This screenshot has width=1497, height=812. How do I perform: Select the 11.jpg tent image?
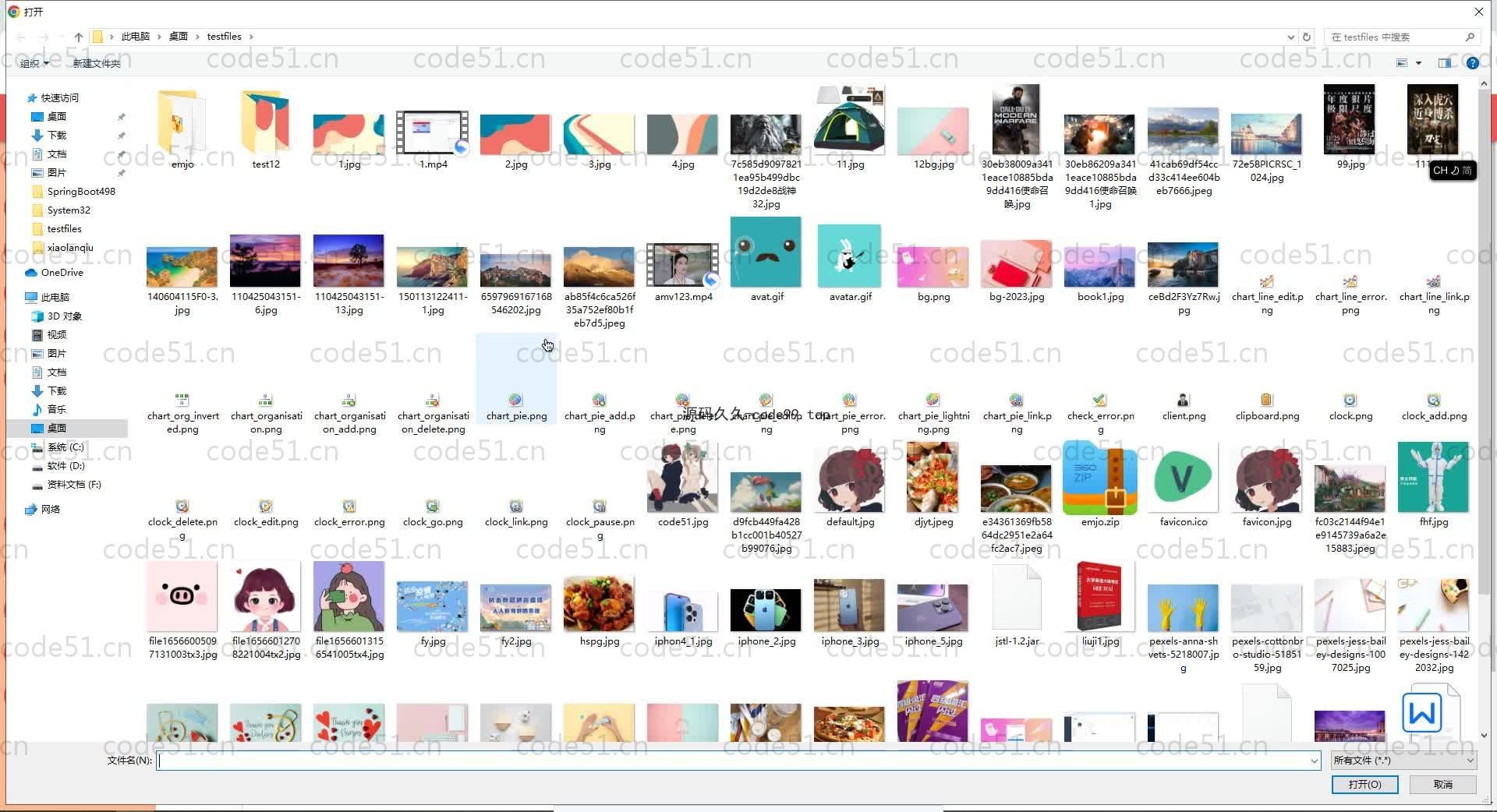(x=850, y=121)
